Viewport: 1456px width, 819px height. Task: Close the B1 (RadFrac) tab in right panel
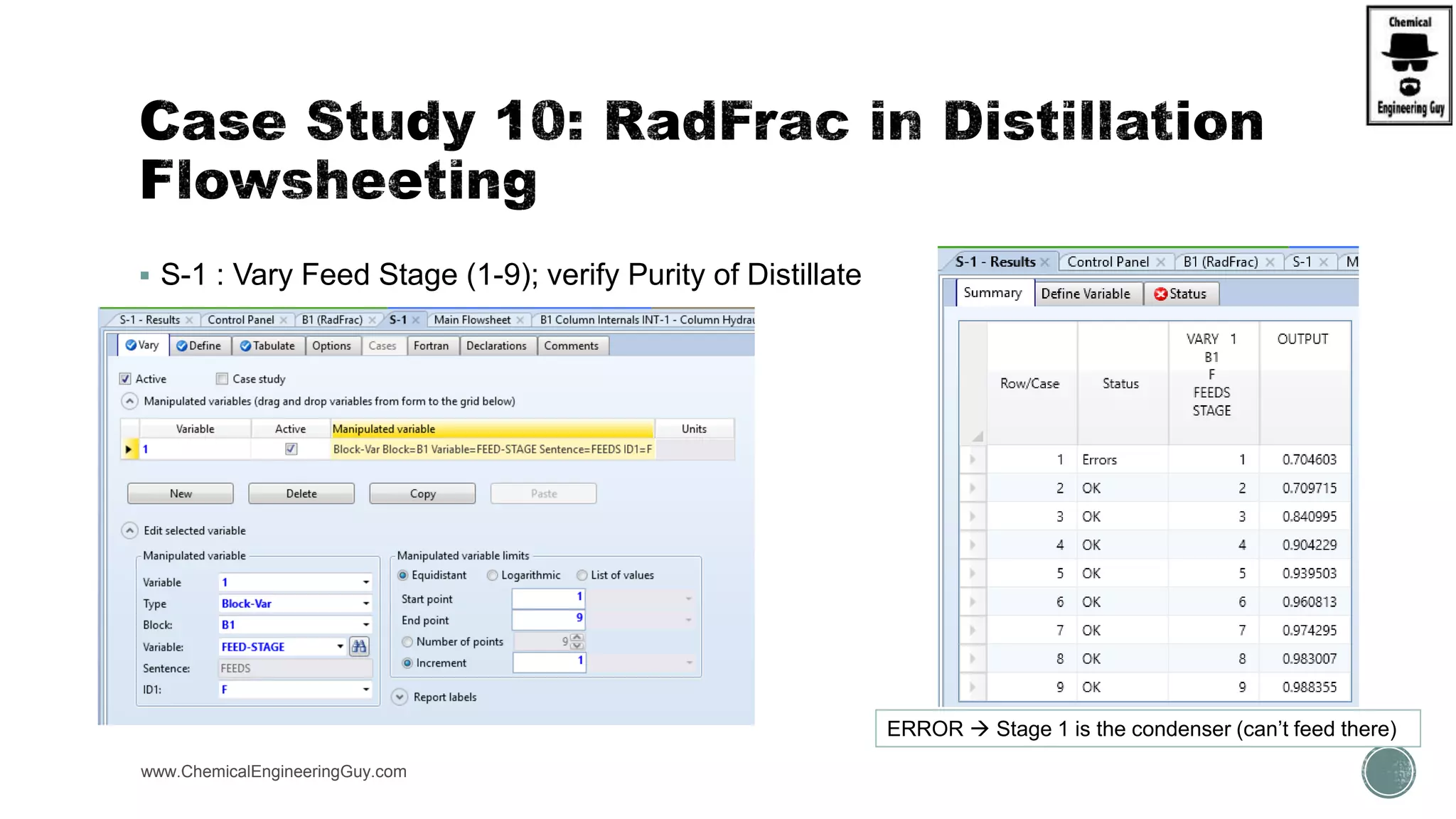[1270, 262]
